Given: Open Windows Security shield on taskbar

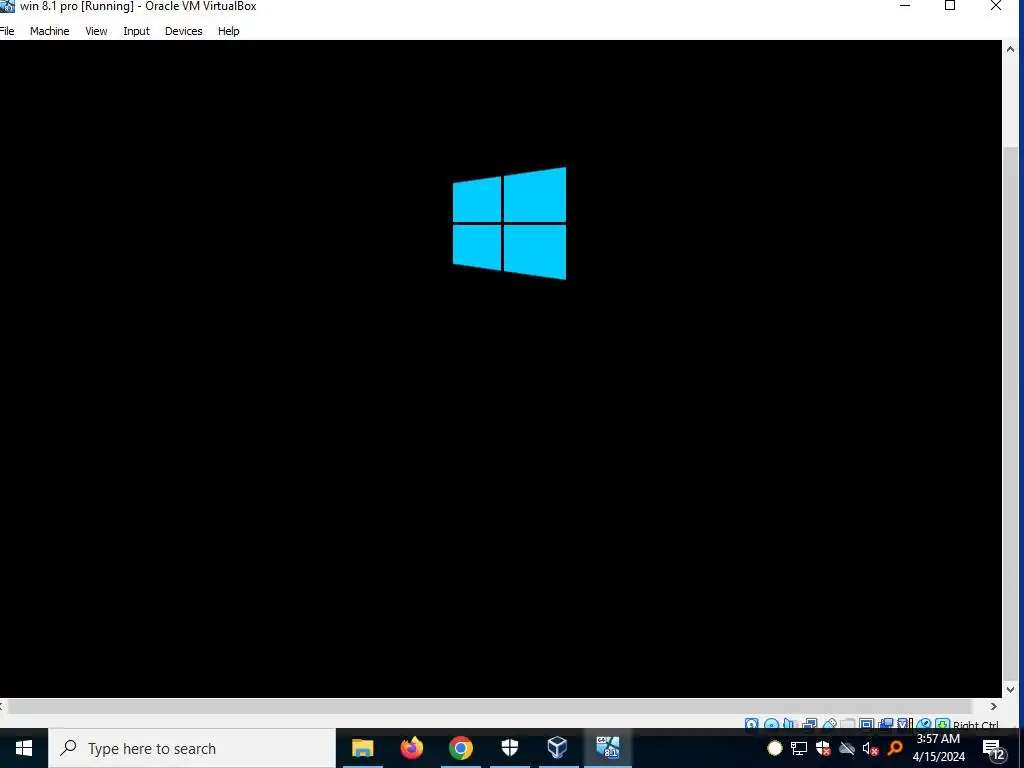Looking at the screenshot, I should point(509,748).
